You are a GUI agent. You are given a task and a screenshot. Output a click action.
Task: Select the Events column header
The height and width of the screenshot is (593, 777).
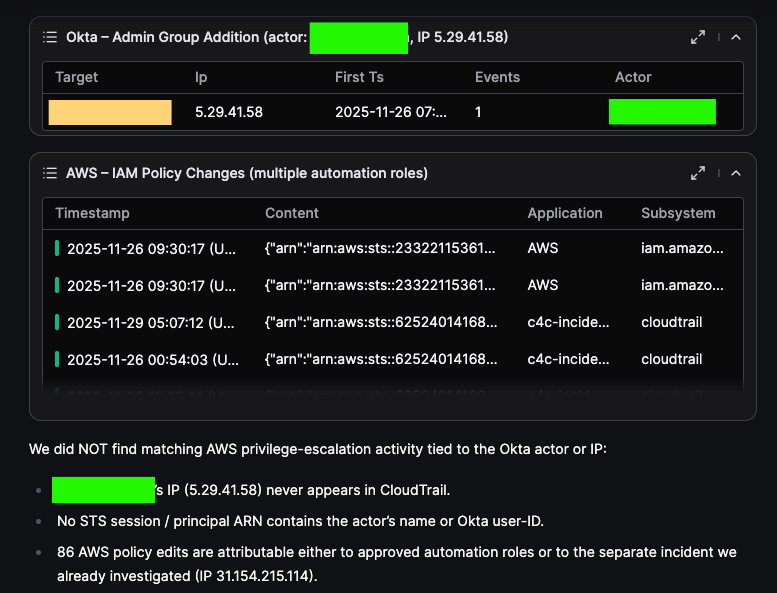(497, 77)
